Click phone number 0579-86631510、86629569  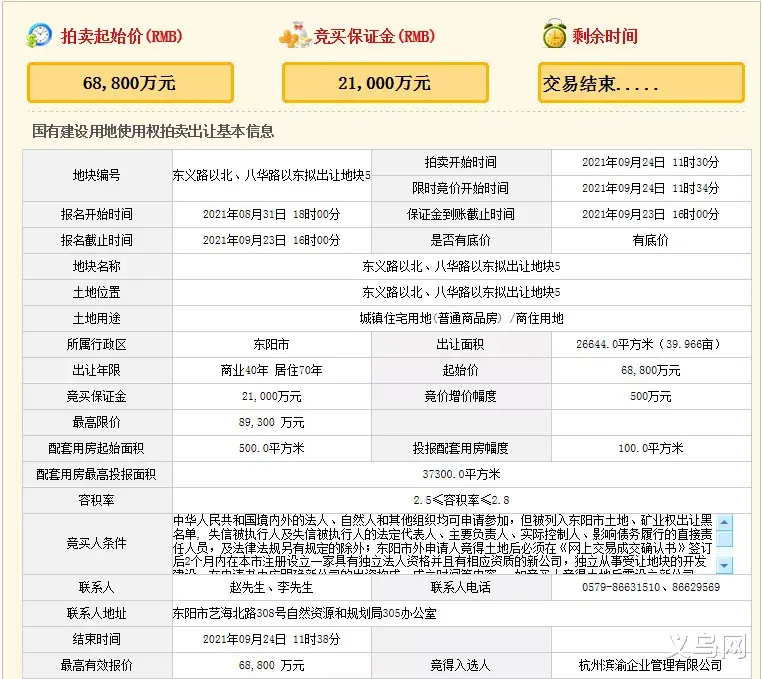click(651, 587)
